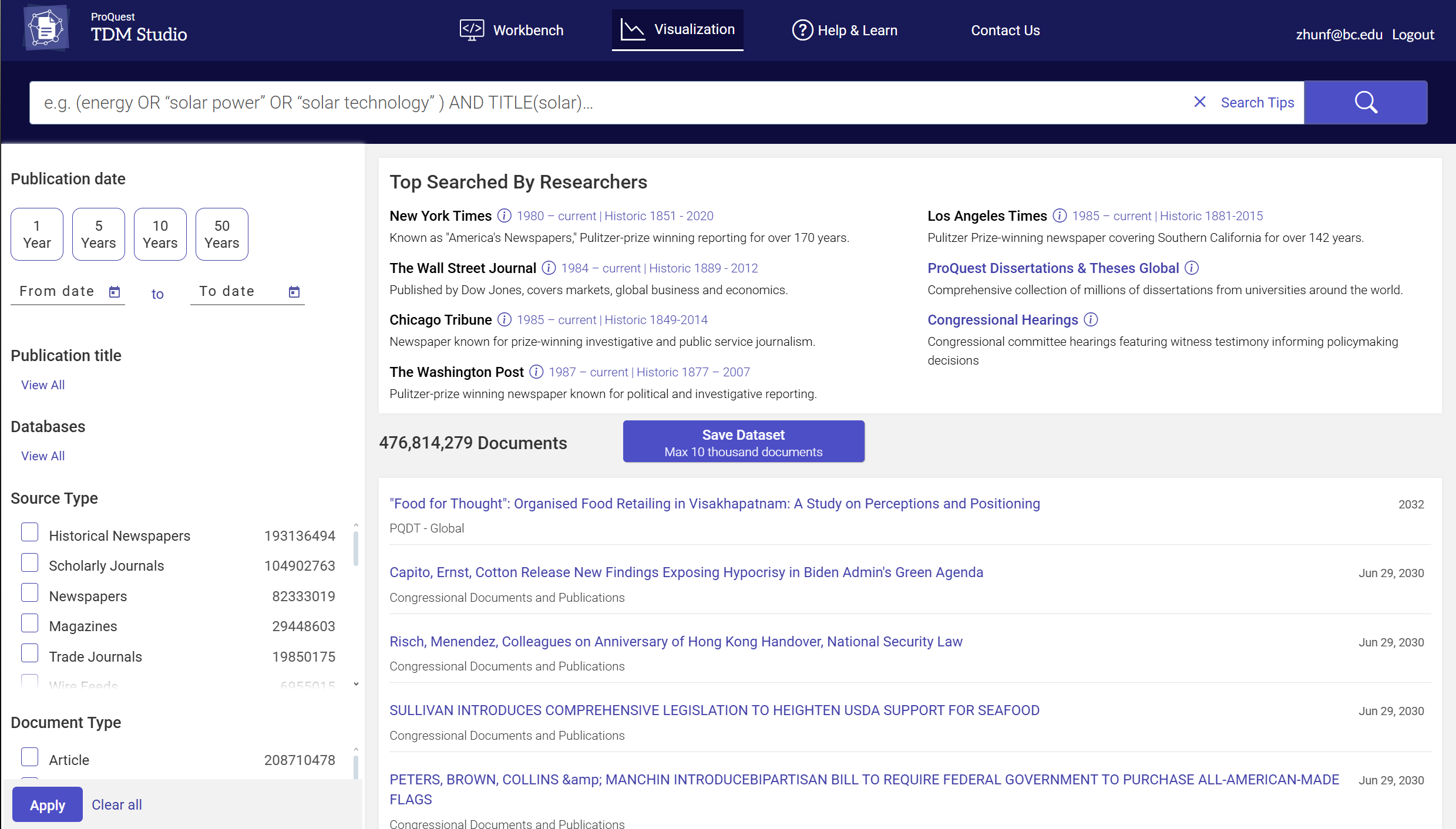Viewport: 1456px width, 829px height.
Task: Click Wall Street Journal Historic 1889 - 2012 link
Action: click(704, 268)
